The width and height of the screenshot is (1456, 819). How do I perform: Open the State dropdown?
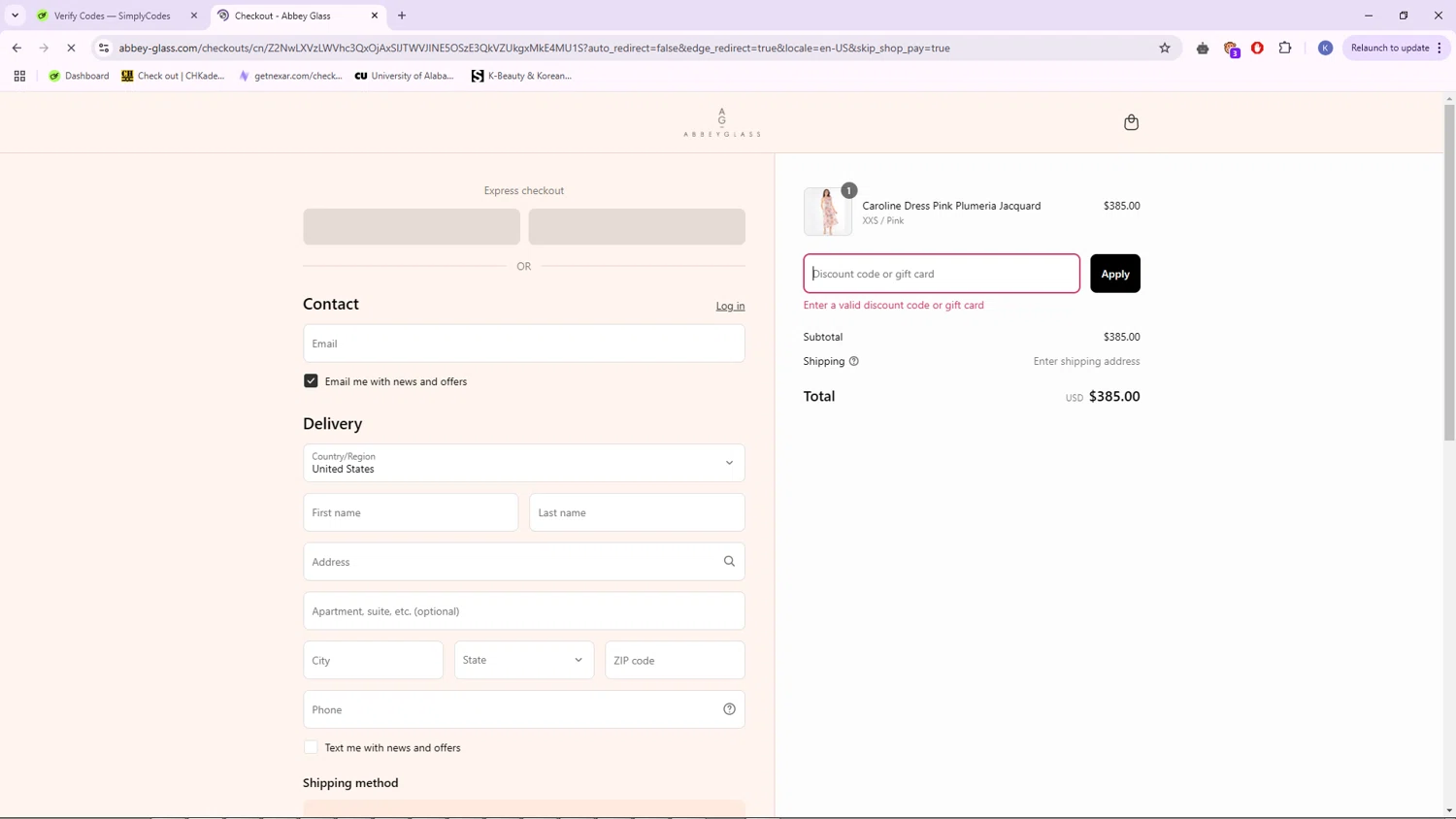click(524, 660)
